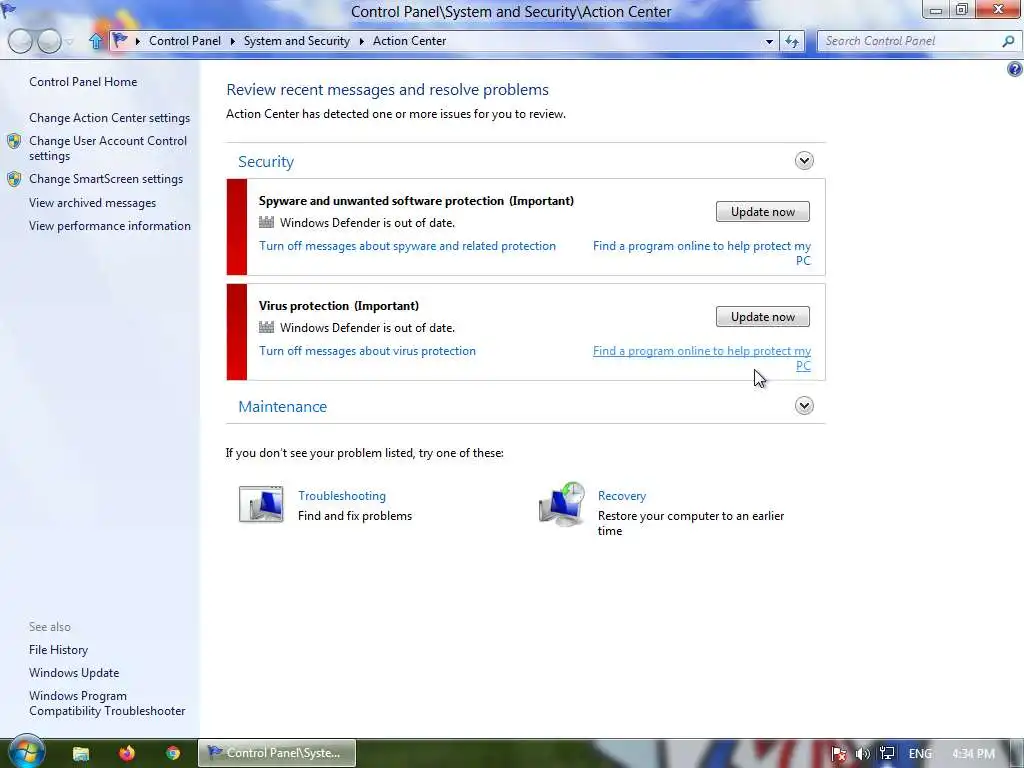Click the Action Center flag icon in address bar

tap(120, 40)
